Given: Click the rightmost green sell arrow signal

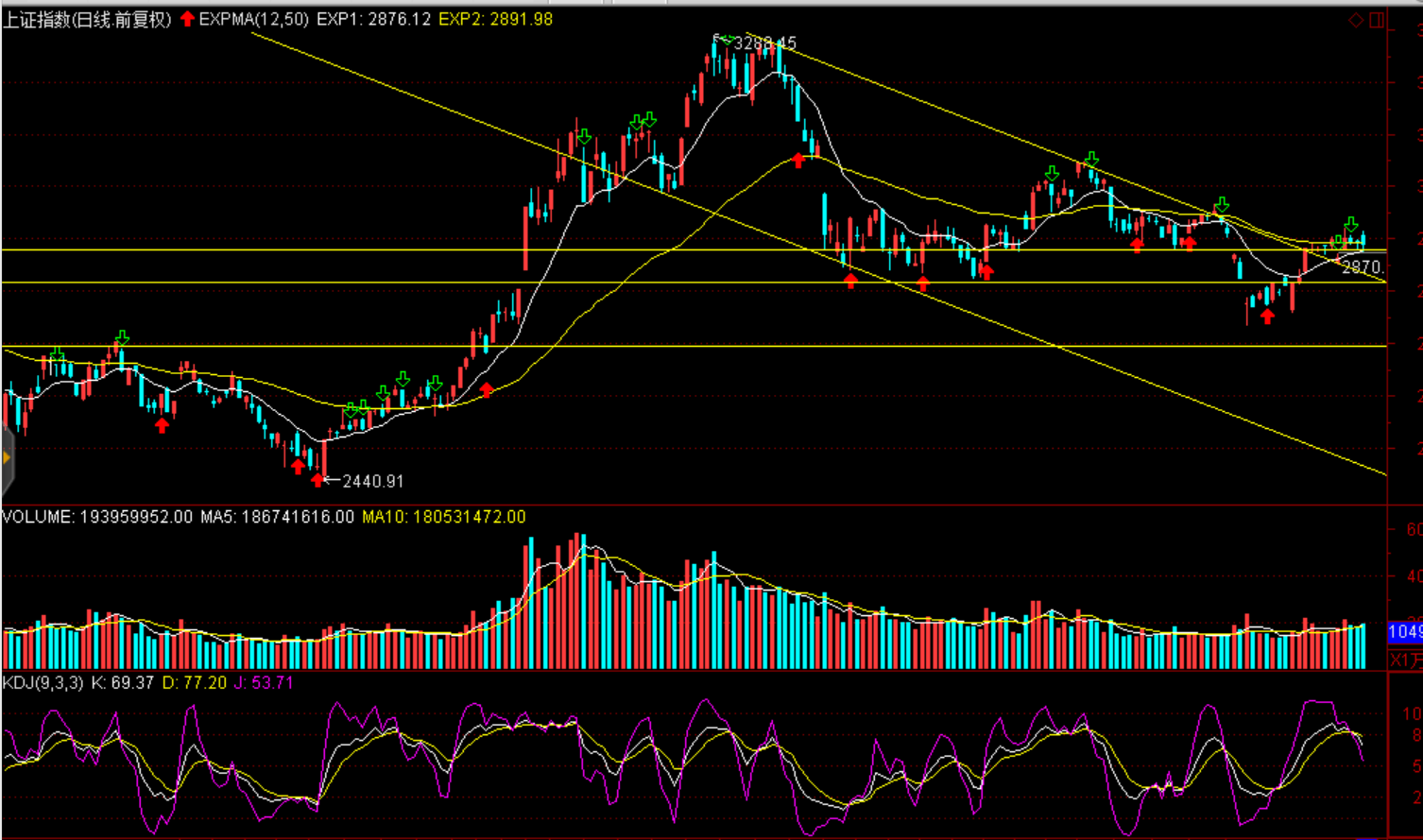Looking at the screenshot, I should pyautogui.click(x=1351, y=225).
